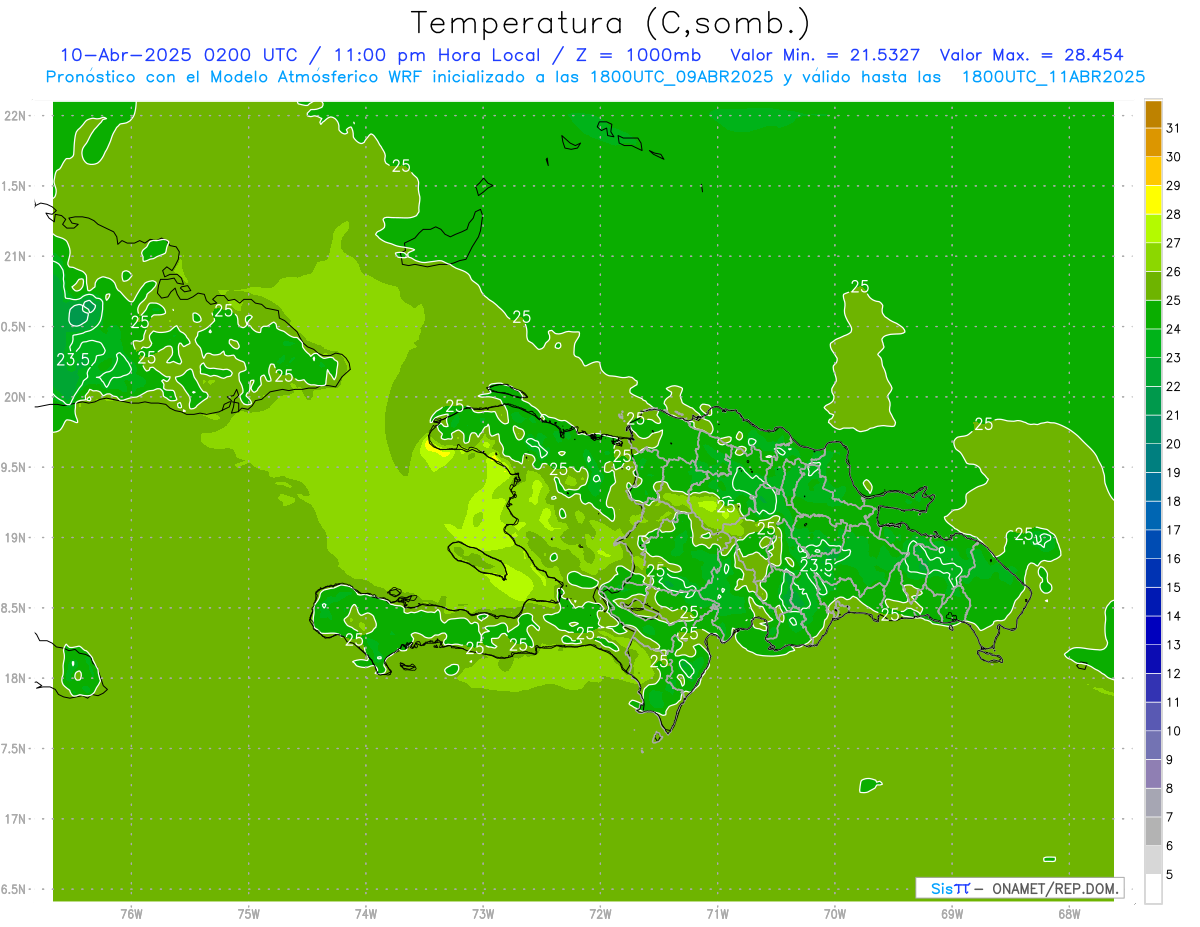Click the purple legend swatch between 8 and 9

click(x=1153, y=775)
